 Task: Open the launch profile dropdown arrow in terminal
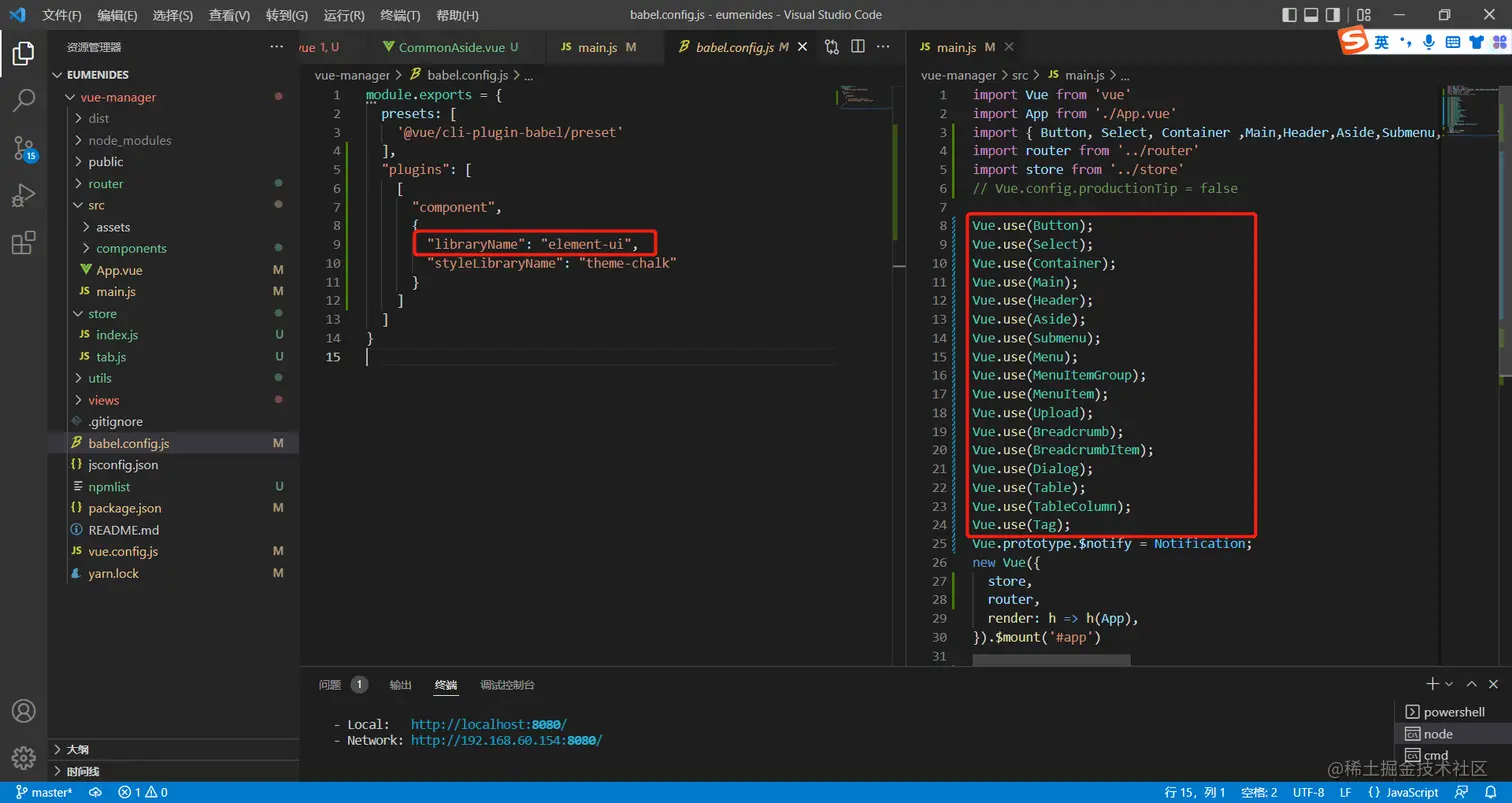[1449, 685]
